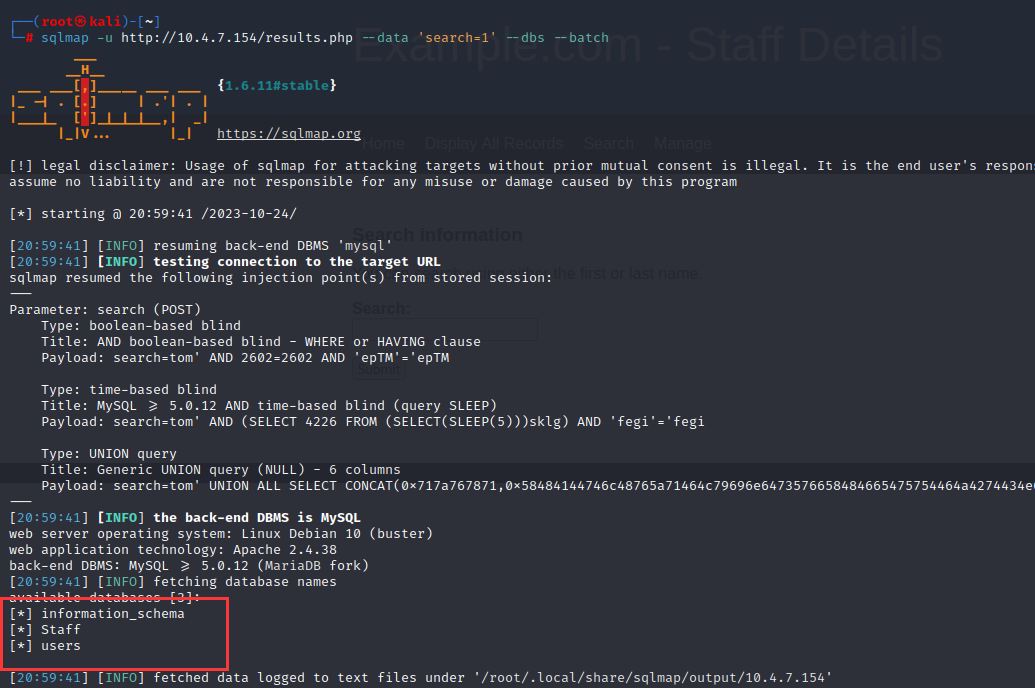Open Display All Records in background page
Screen dimensions: 1035x688
(x=494, y=143)
